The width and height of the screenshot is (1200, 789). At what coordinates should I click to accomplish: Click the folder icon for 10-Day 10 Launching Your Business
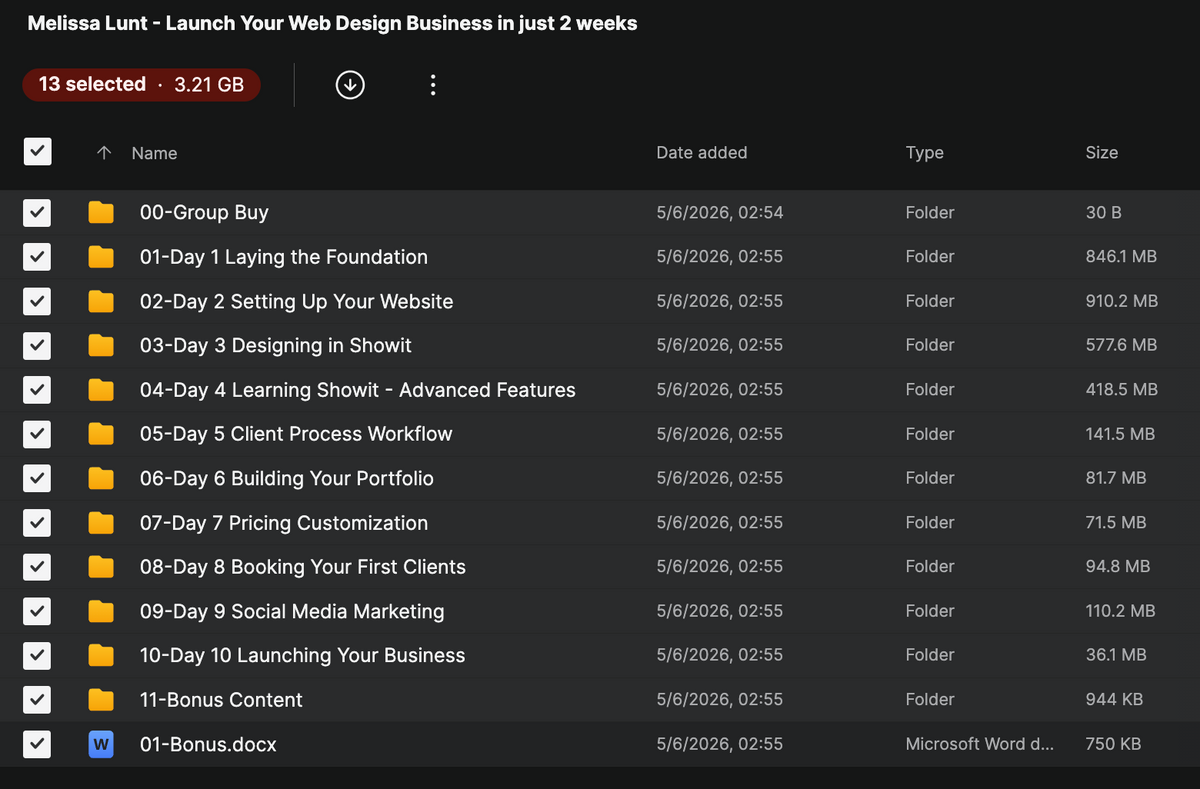101,655
